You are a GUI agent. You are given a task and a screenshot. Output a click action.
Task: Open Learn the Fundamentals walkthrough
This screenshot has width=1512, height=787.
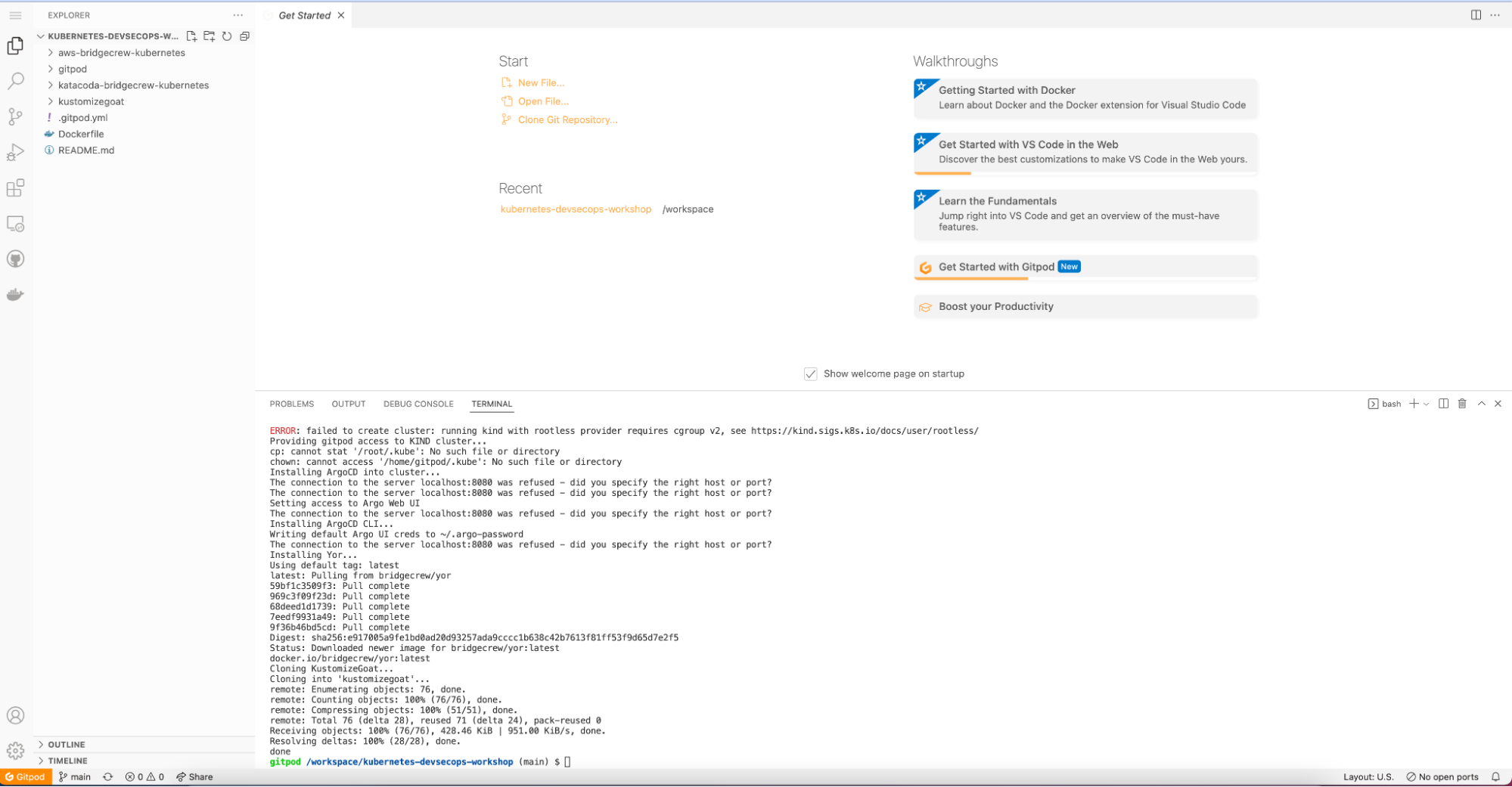[1085, 214]
